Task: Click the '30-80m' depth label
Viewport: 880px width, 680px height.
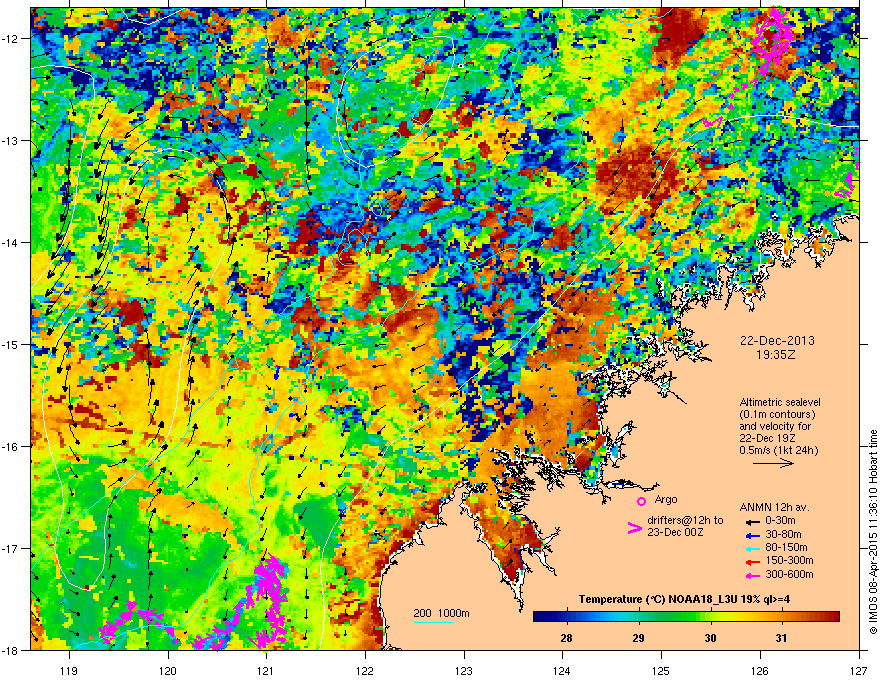Action: (x=783, y=535)
